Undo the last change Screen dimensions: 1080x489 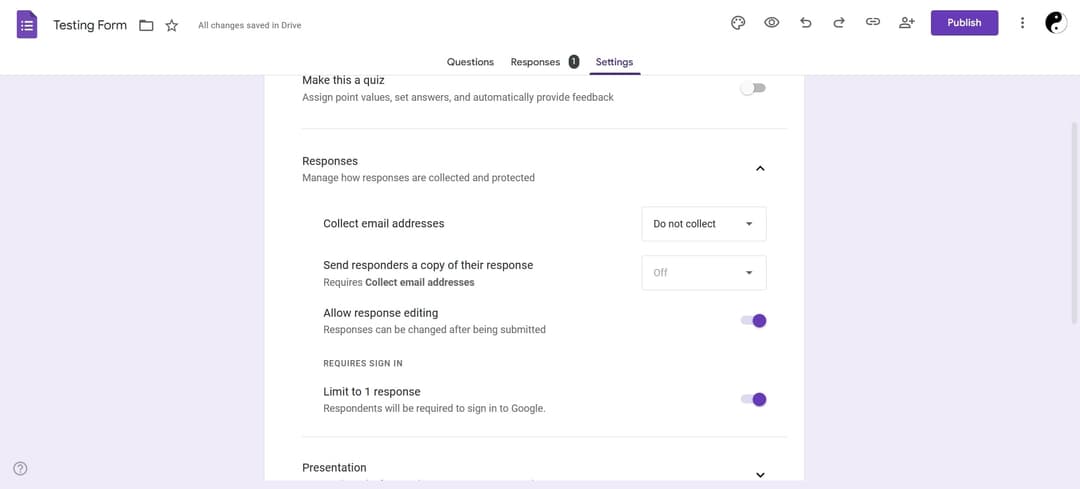805,23
